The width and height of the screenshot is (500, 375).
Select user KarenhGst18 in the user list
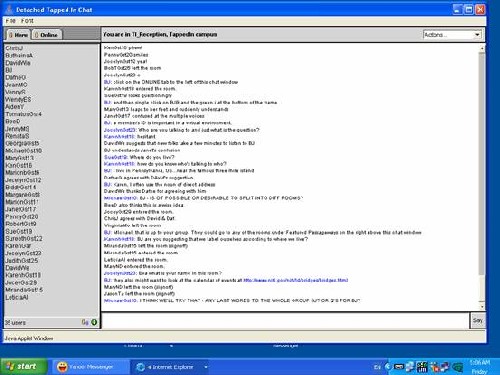pos(23,275)
